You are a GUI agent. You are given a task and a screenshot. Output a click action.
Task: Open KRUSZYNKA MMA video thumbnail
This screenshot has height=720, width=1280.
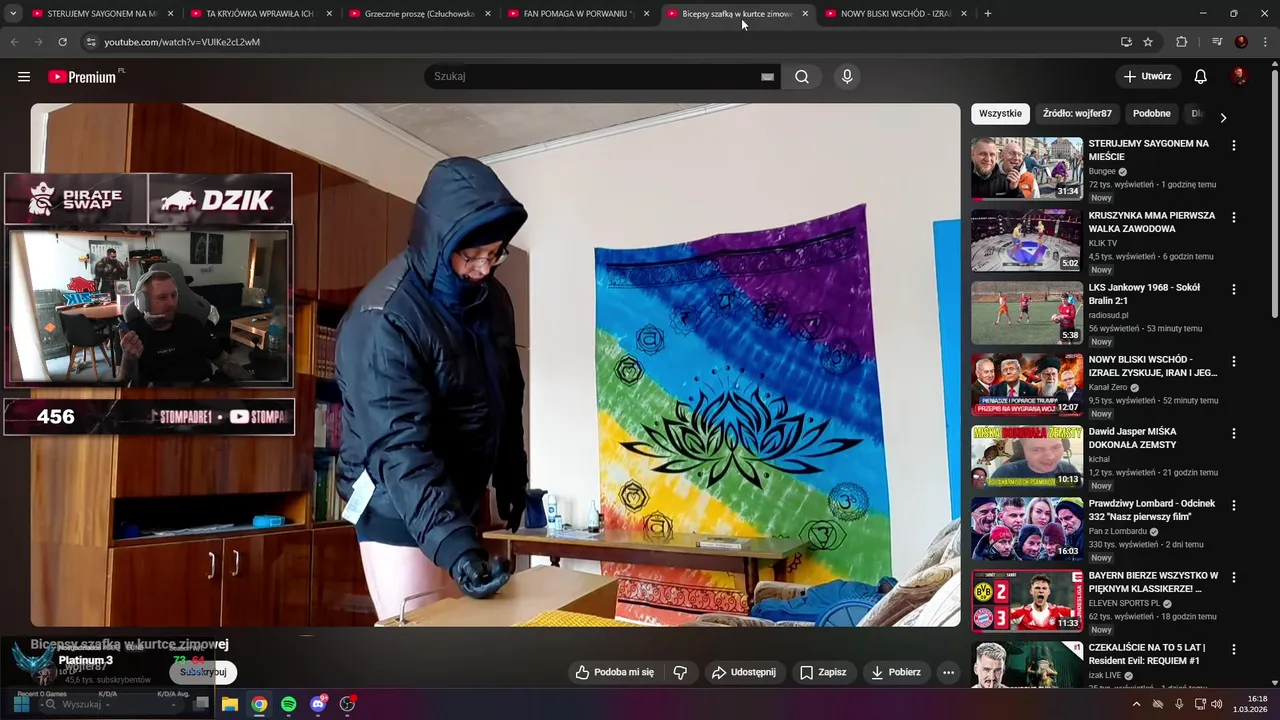pyautogui.click(x=1026, y=240)
